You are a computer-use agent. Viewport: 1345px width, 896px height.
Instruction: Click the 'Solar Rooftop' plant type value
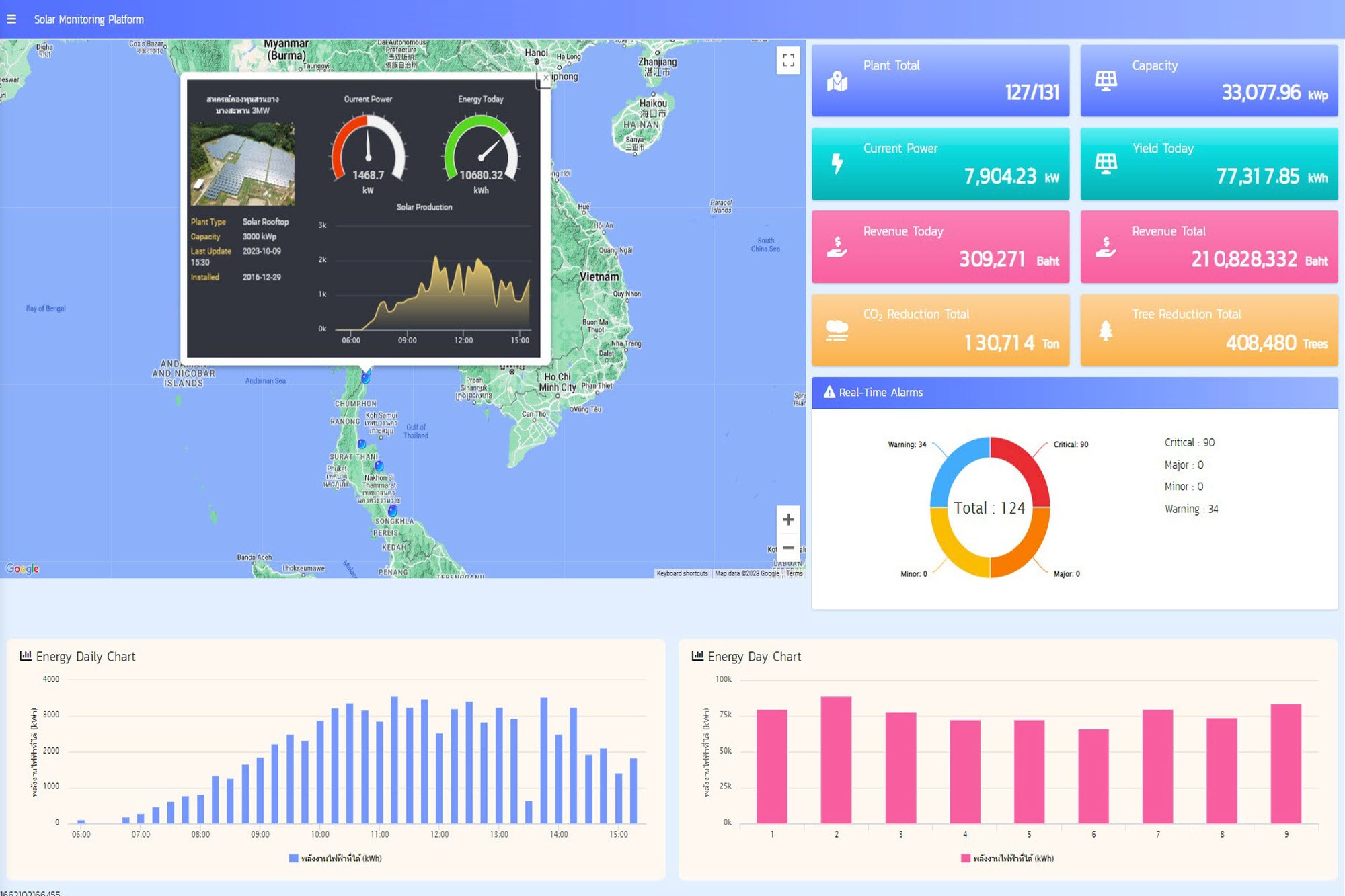pos(266,222)
